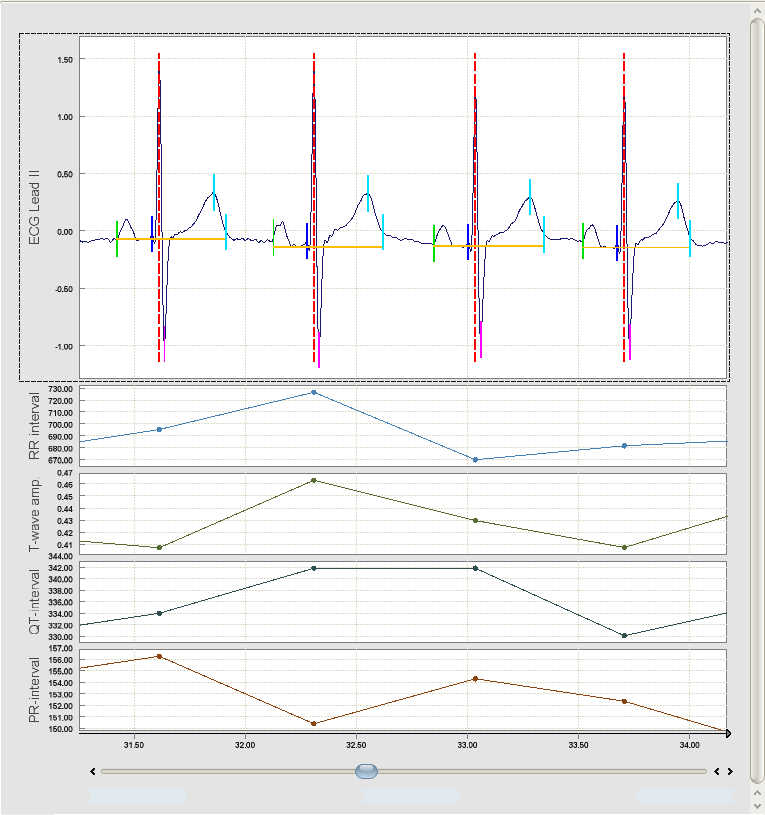The height and width of the screenshot is (815, 765).
Task: Click the time slider thumb
Action: pos(367,771)
